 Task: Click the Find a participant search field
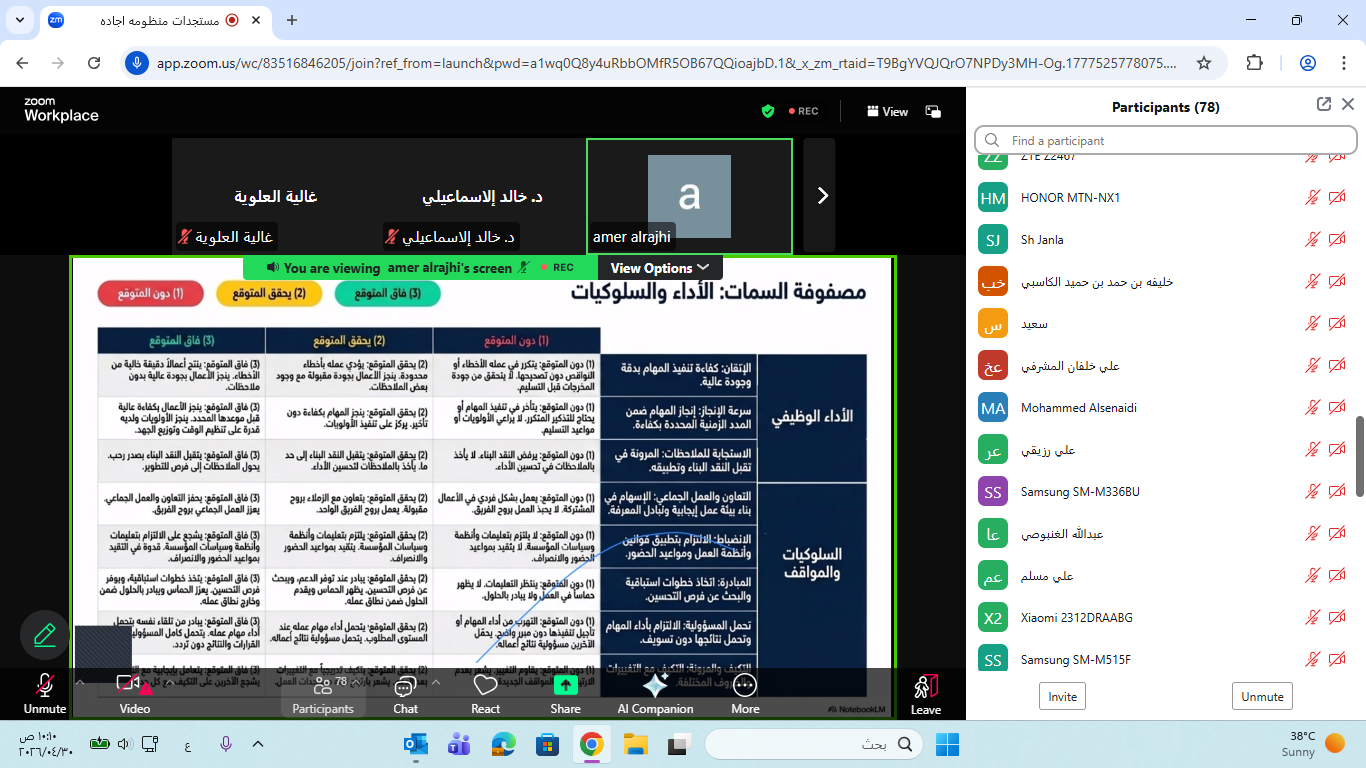click(x=1166, y=141)
